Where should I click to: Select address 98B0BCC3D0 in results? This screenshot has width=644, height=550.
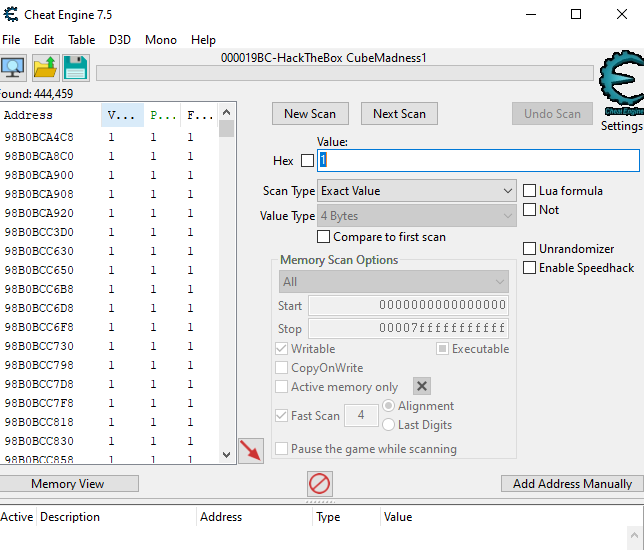pyautogui.click(x=39, y=232)
